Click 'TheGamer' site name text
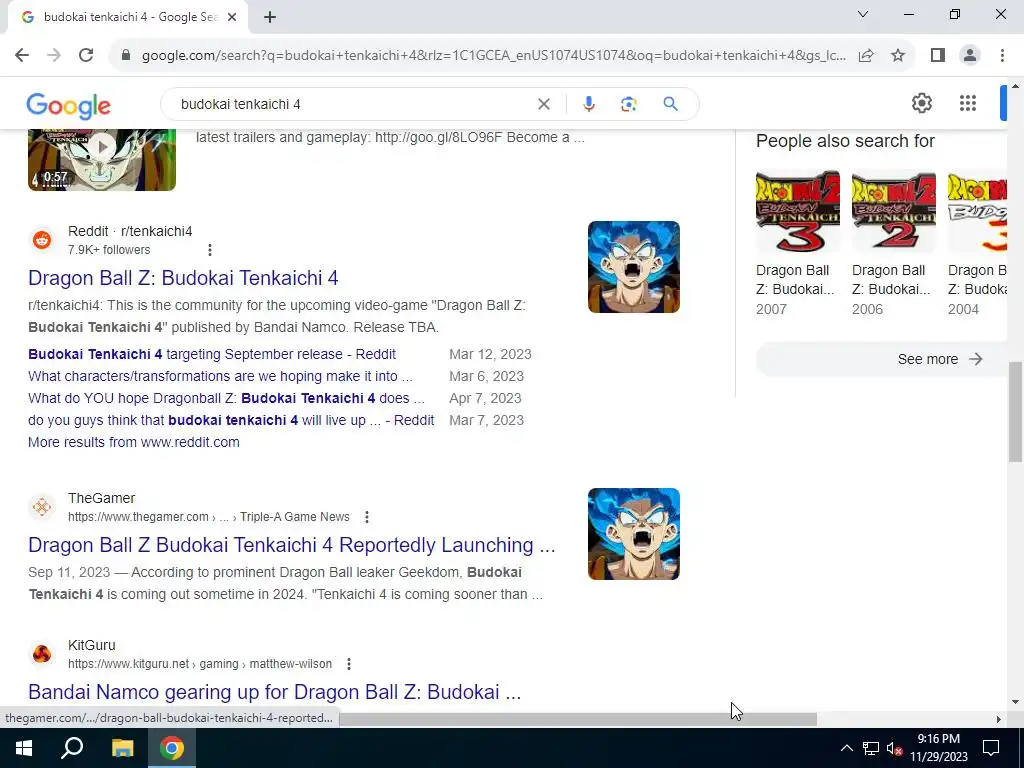 coord(101,498)
